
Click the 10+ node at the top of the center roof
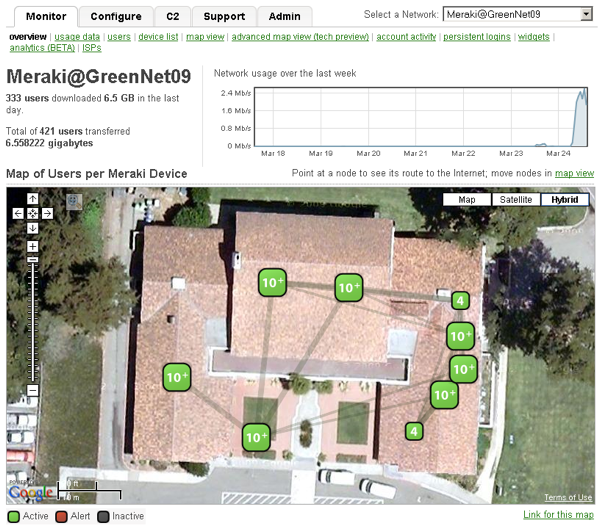pyautogui.click(x=272, y=282)
